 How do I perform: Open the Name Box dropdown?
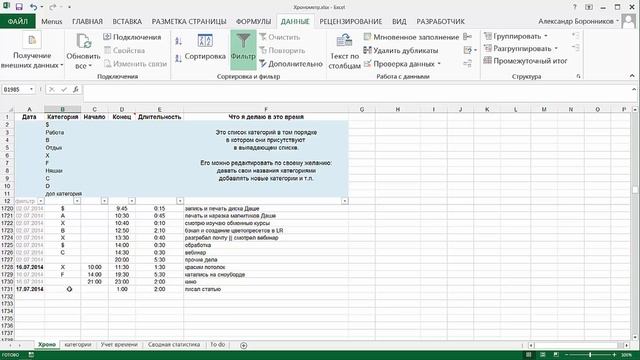pyautogui.click(x=31, y=89)
